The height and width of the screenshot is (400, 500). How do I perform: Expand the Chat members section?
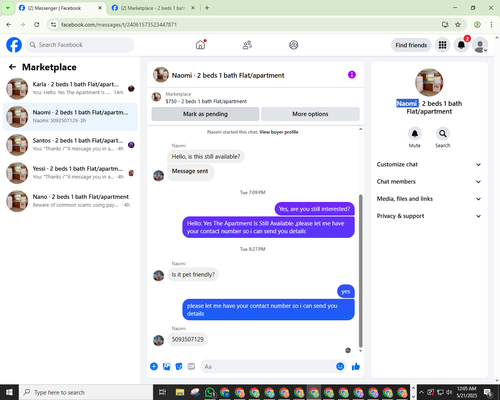[429, 182]
